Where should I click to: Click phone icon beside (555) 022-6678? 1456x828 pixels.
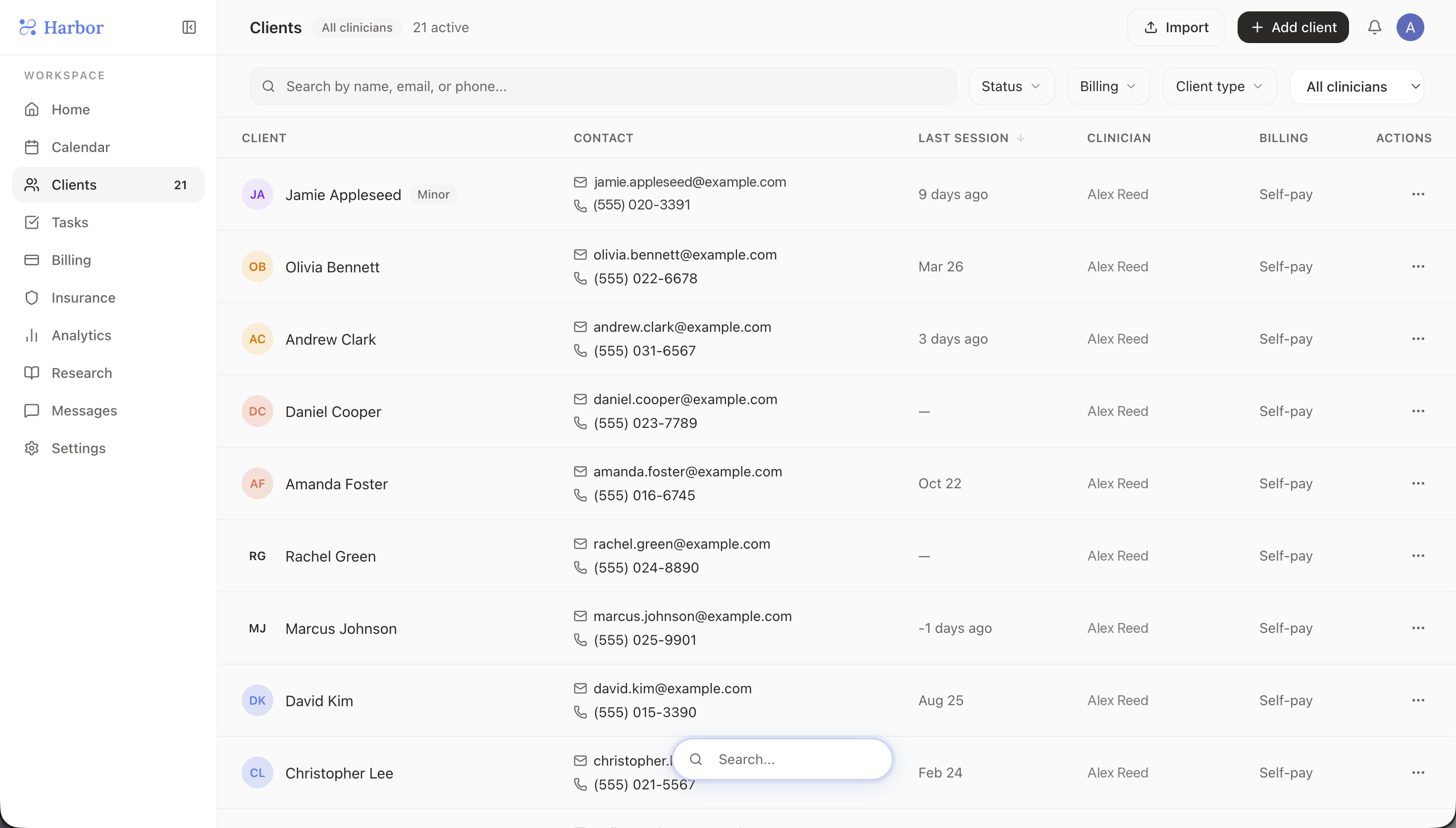[x=580, y=278]
